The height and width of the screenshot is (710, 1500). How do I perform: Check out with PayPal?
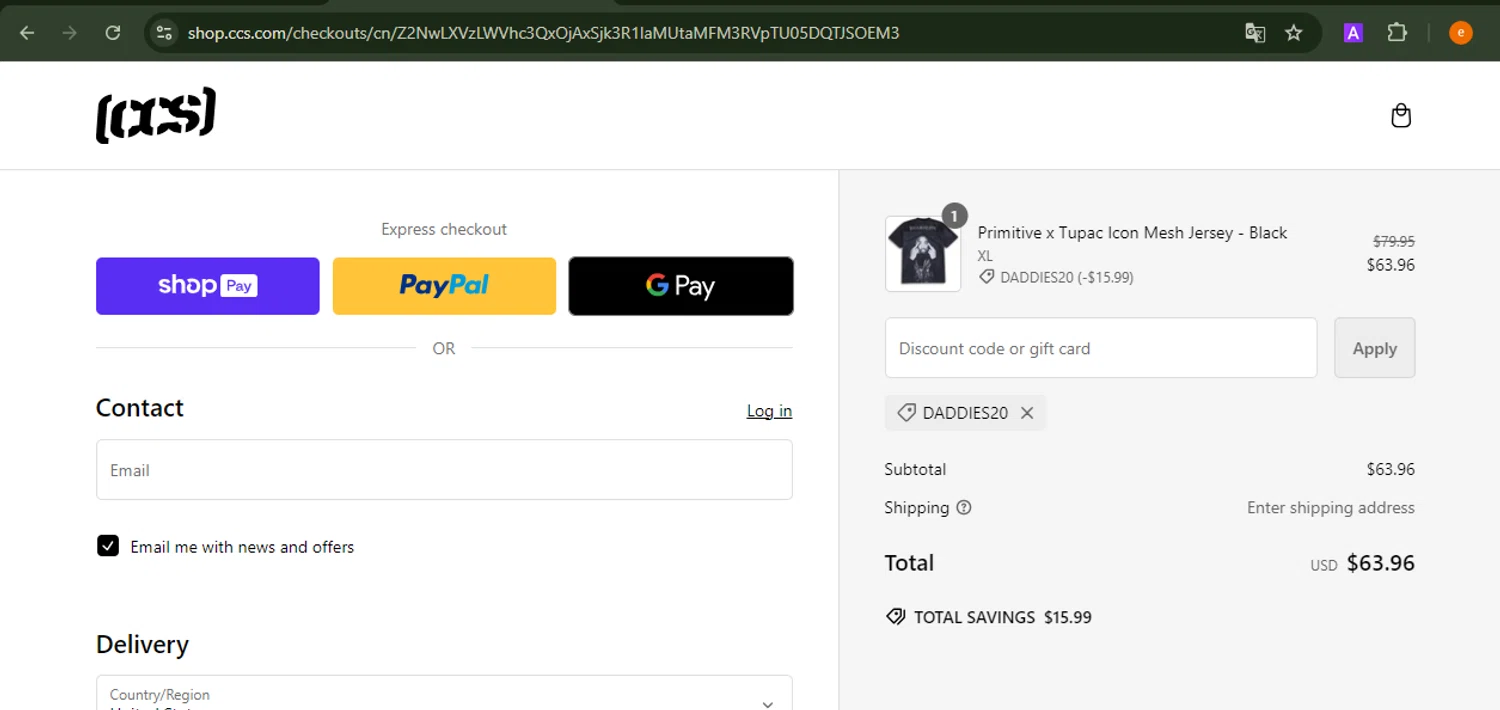click(x=444, y=286)
